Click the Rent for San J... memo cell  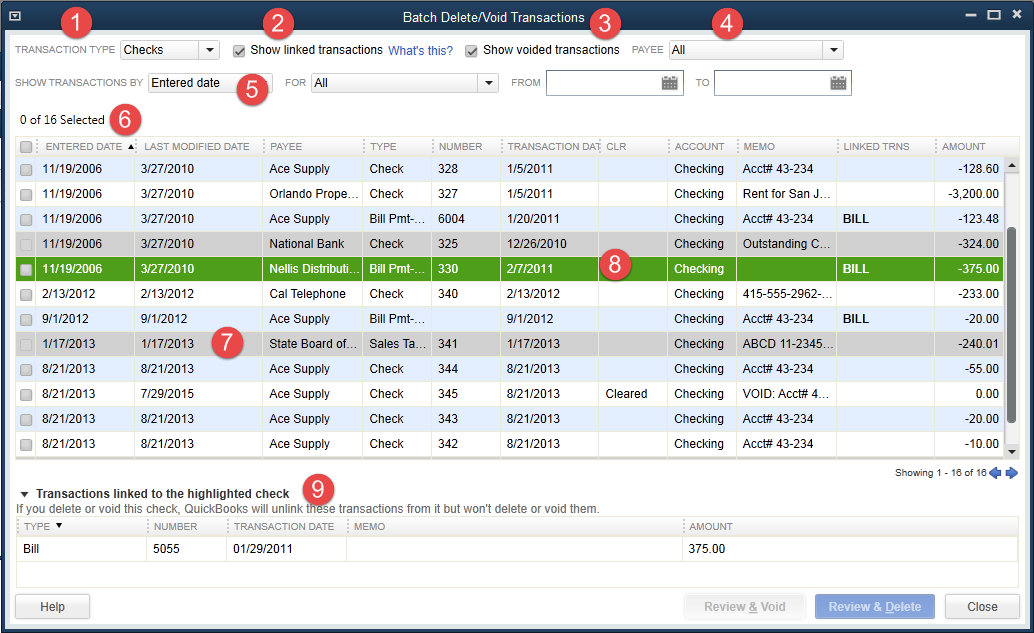click(x=786, y=194)
